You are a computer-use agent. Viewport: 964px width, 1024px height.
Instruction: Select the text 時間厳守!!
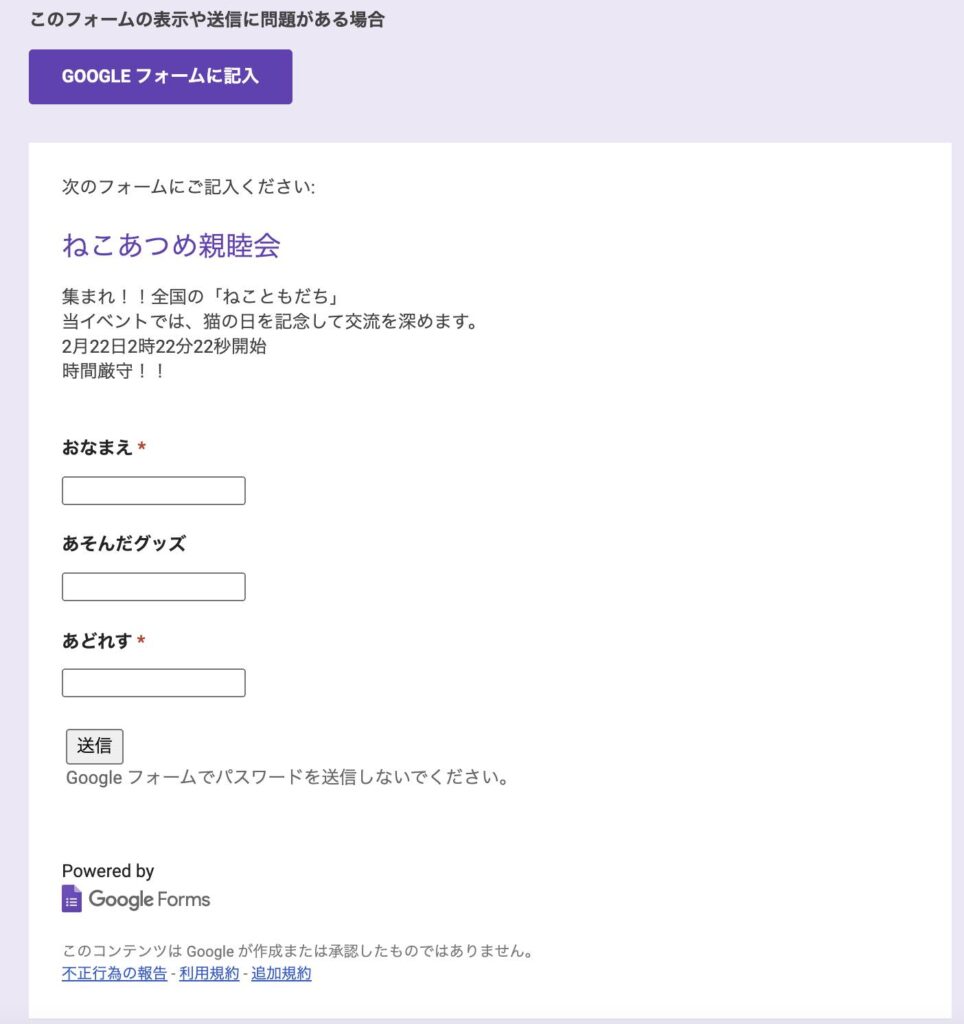pyautogui.click(x=114, y=371)
